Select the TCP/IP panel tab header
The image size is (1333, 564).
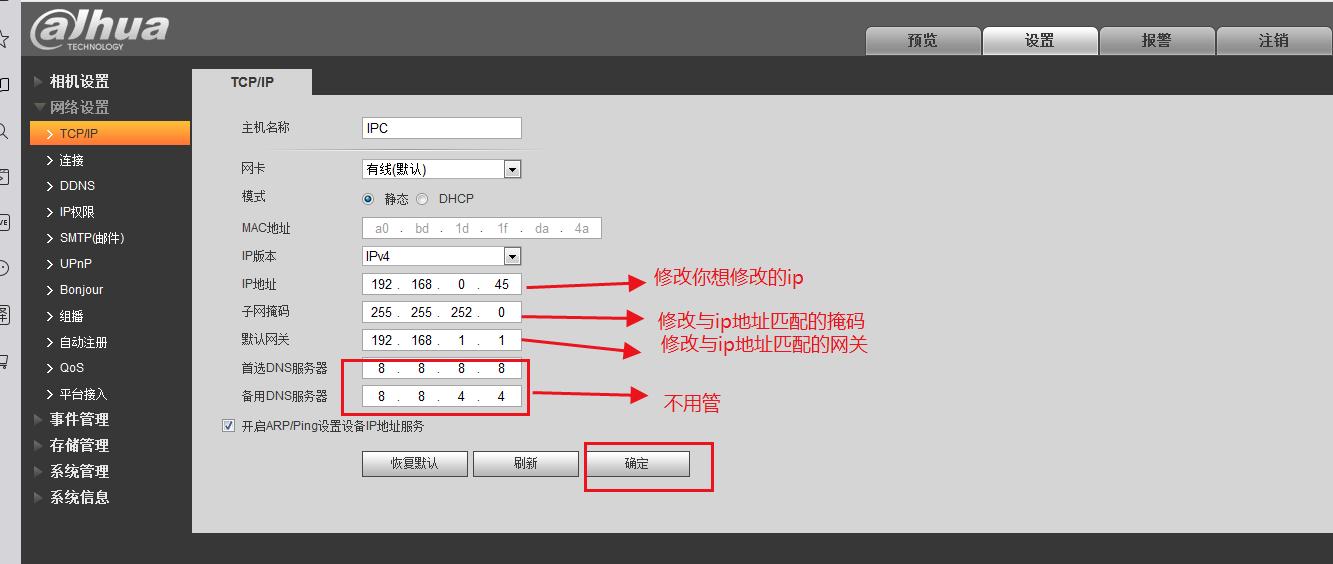(252, 82)
